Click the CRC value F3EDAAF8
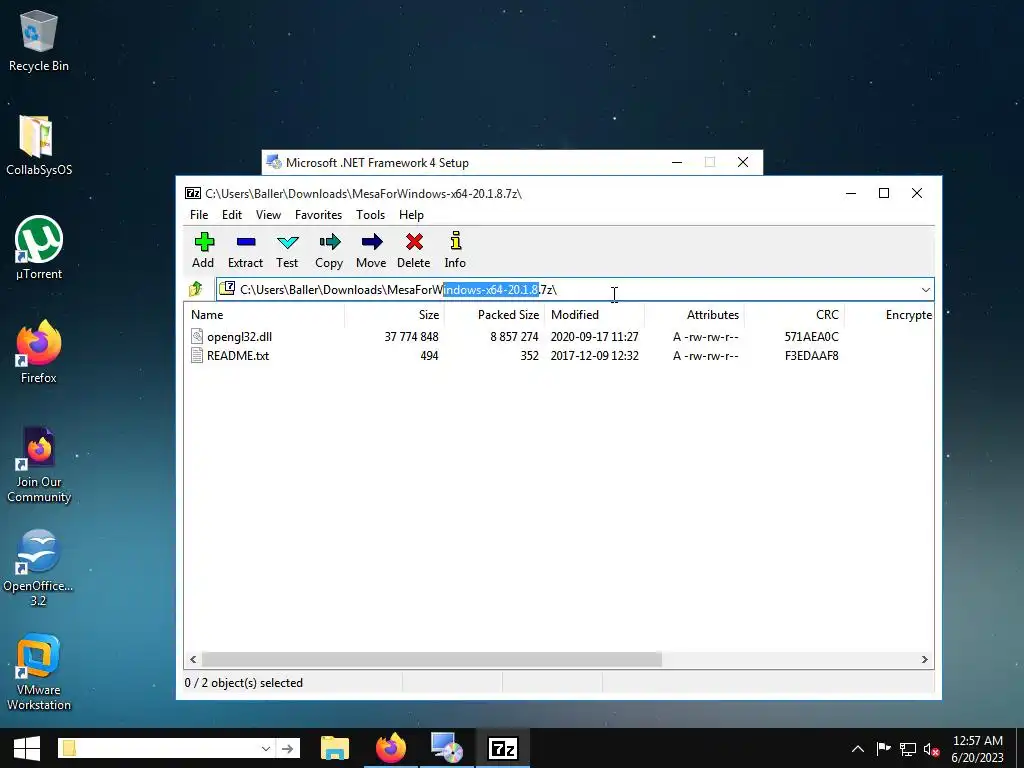1024x768 pixels. pos(812,355)
